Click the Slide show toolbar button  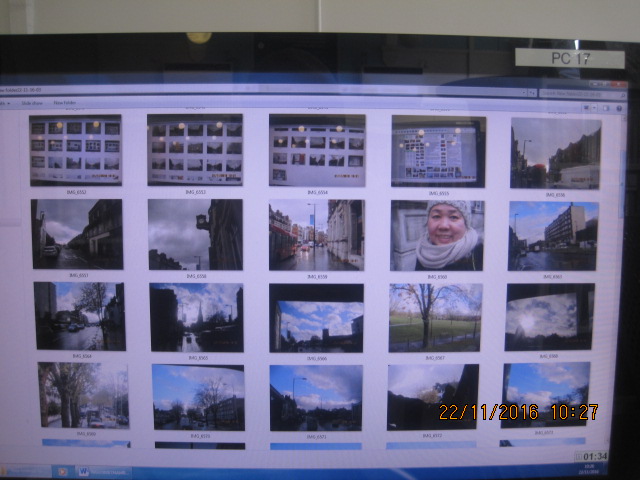(32, 103)
